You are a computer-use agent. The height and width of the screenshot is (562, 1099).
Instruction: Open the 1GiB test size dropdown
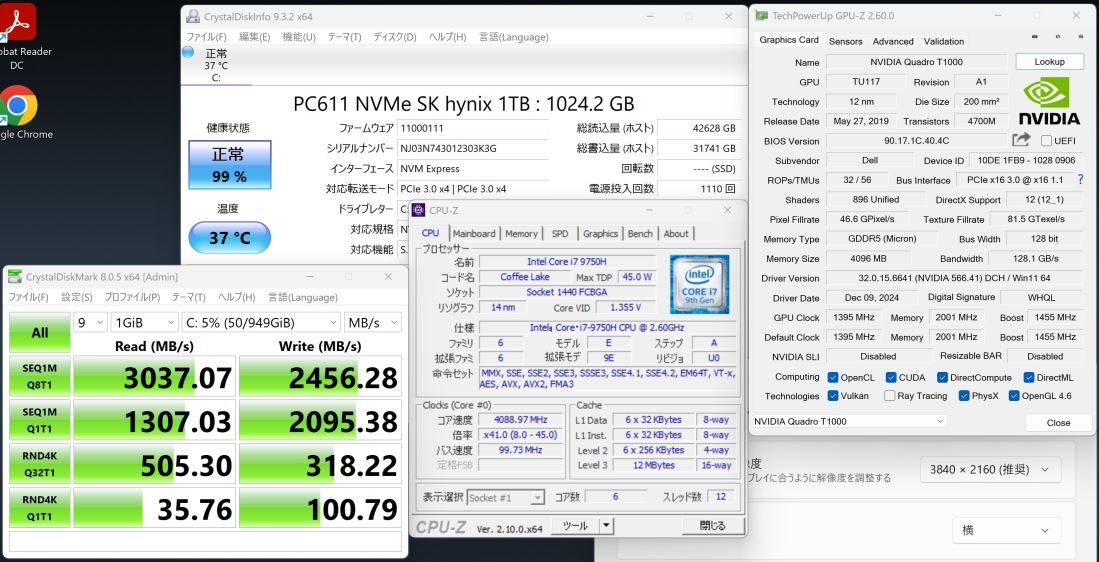click(144, 323)
